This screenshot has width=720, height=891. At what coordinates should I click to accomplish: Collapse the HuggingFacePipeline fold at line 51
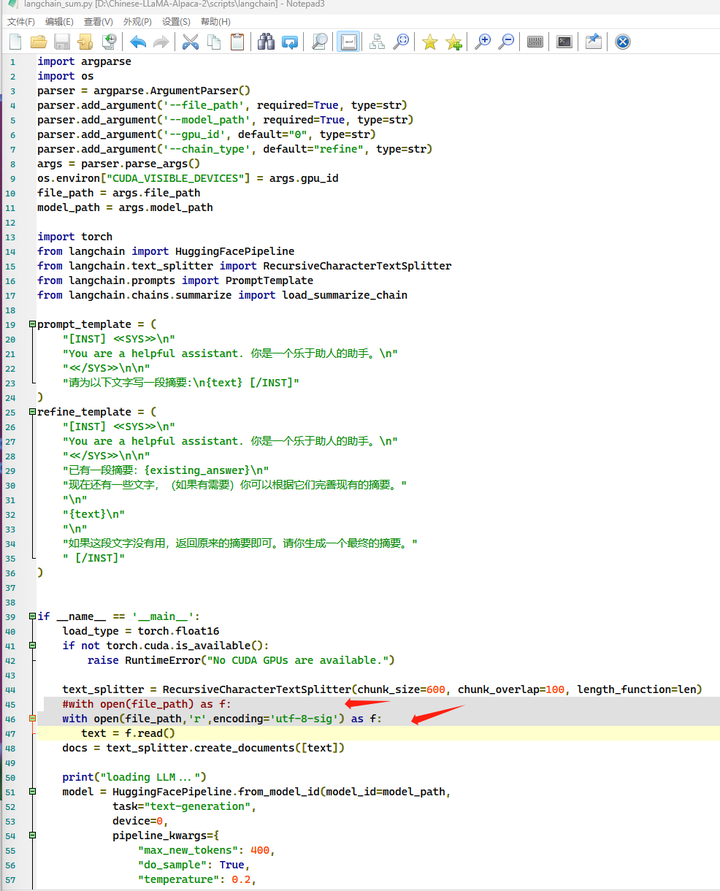[32, 792]
